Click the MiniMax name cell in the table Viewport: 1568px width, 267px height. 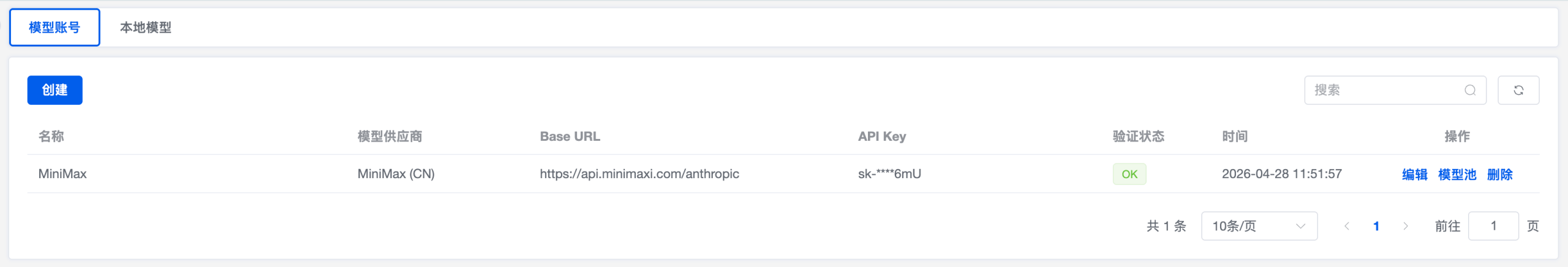point(62,174)
